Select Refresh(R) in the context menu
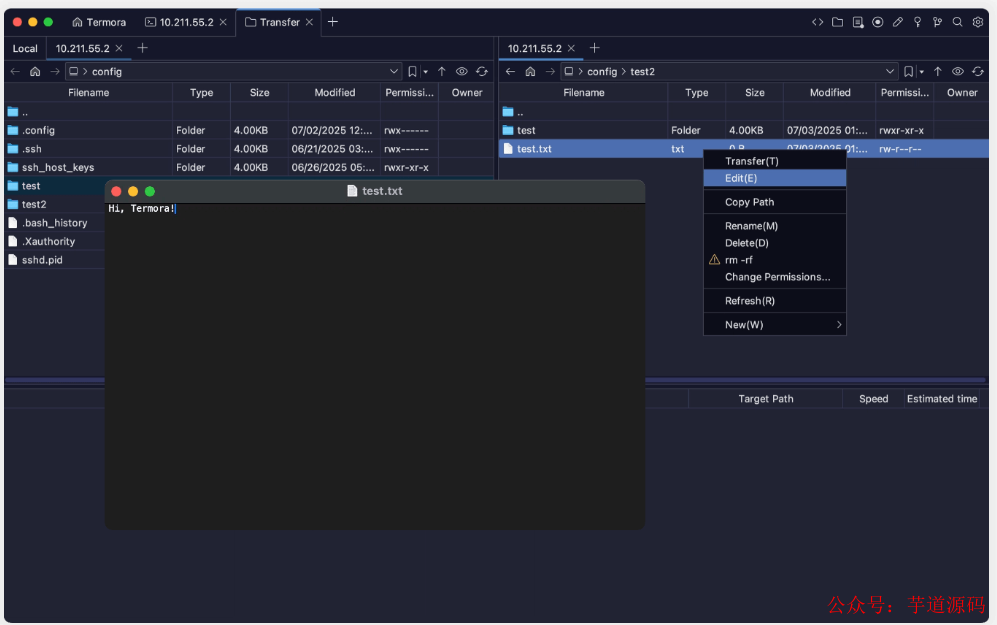997x625 pixels. coord(774,301)
